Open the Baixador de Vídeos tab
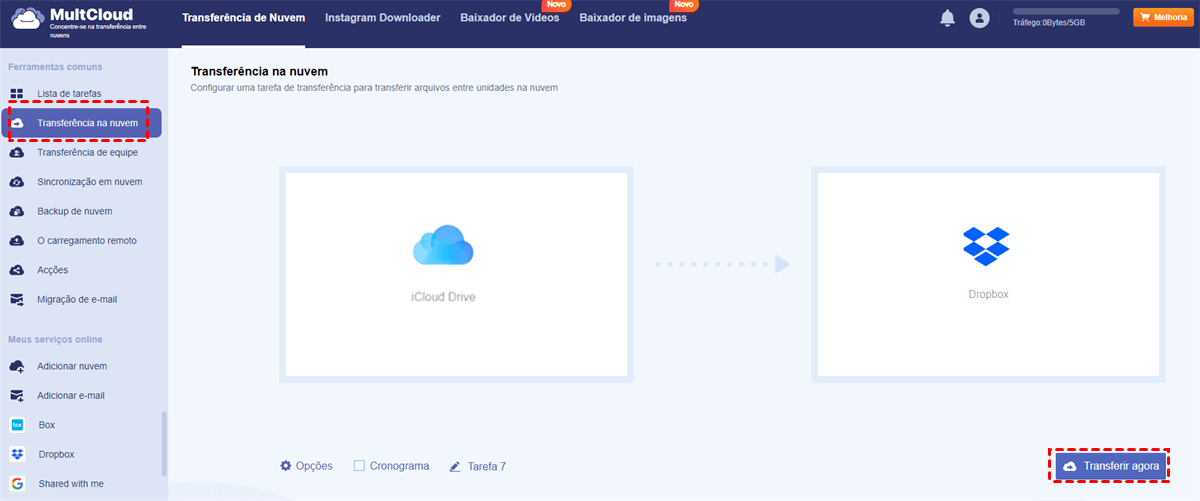The width and height of the screenshot is (1200, 501). point(510,18)
